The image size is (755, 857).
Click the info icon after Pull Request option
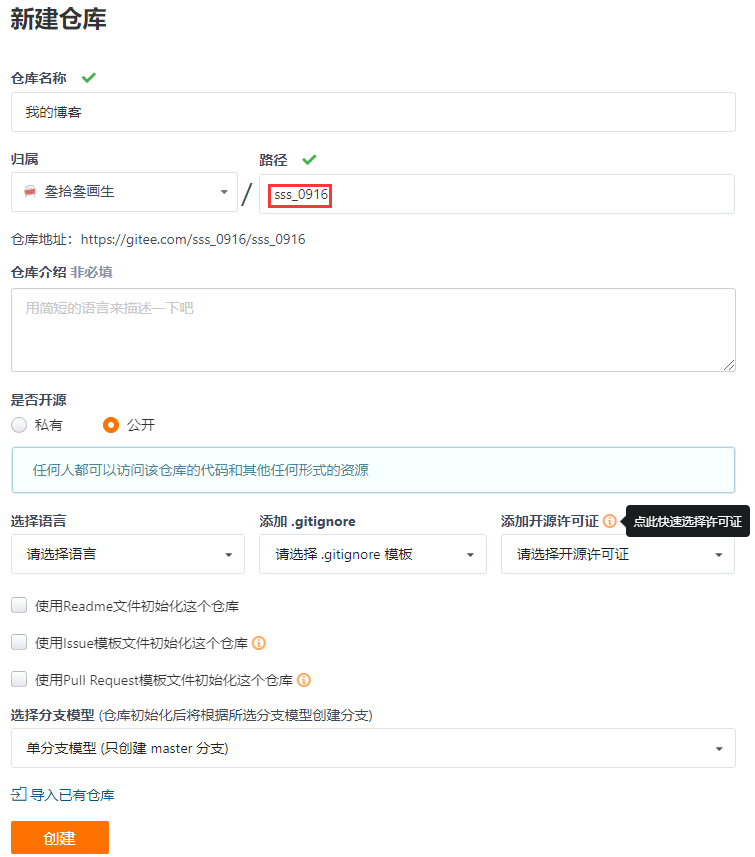[304, 680]
